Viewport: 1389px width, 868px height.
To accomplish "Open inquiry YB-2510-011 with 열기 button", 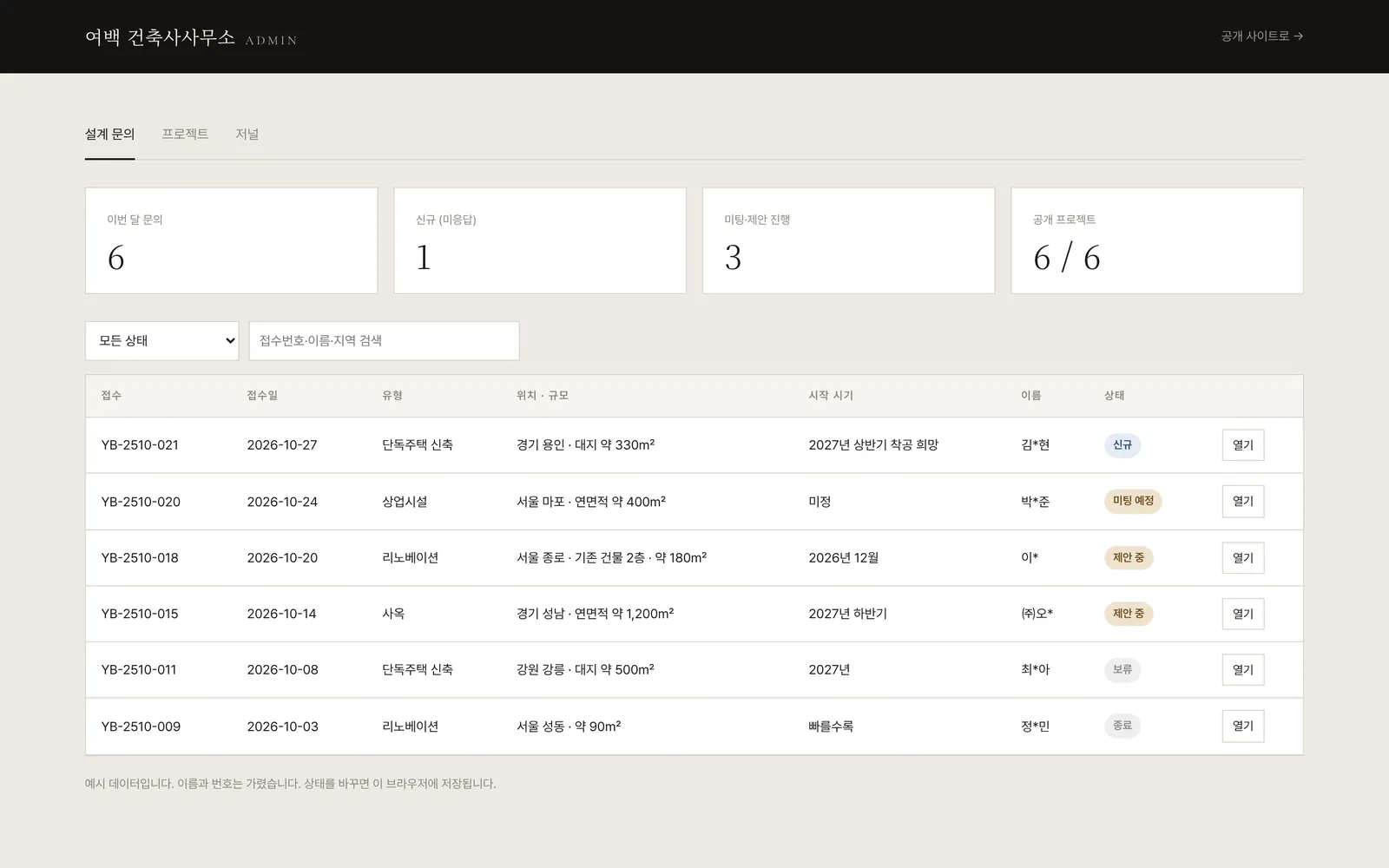I will [x=1243, y=670].
